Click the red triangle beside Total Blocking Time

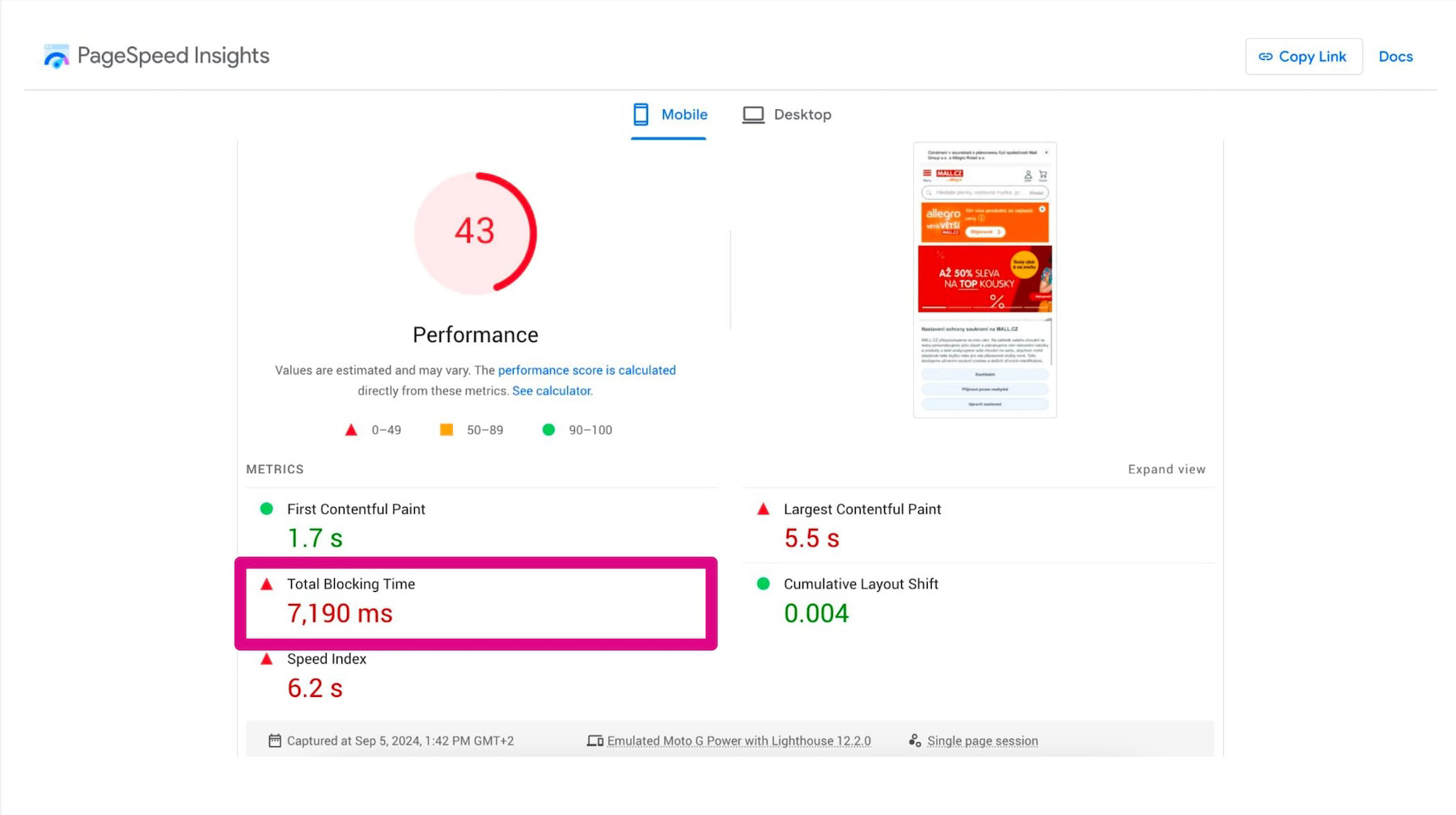[x=266, y=584]
